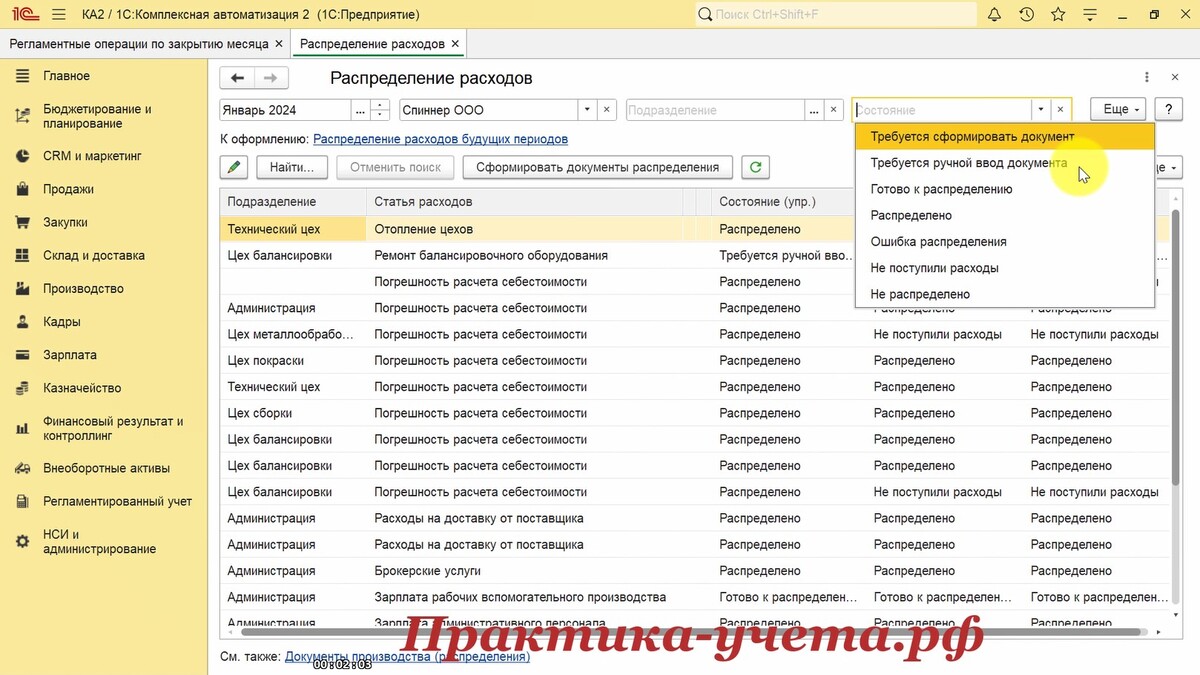The image size is (1200, 675).
Task: Select 'Готово к распределению' from the list
Action: pyautogui.click(x=941, y=189)
